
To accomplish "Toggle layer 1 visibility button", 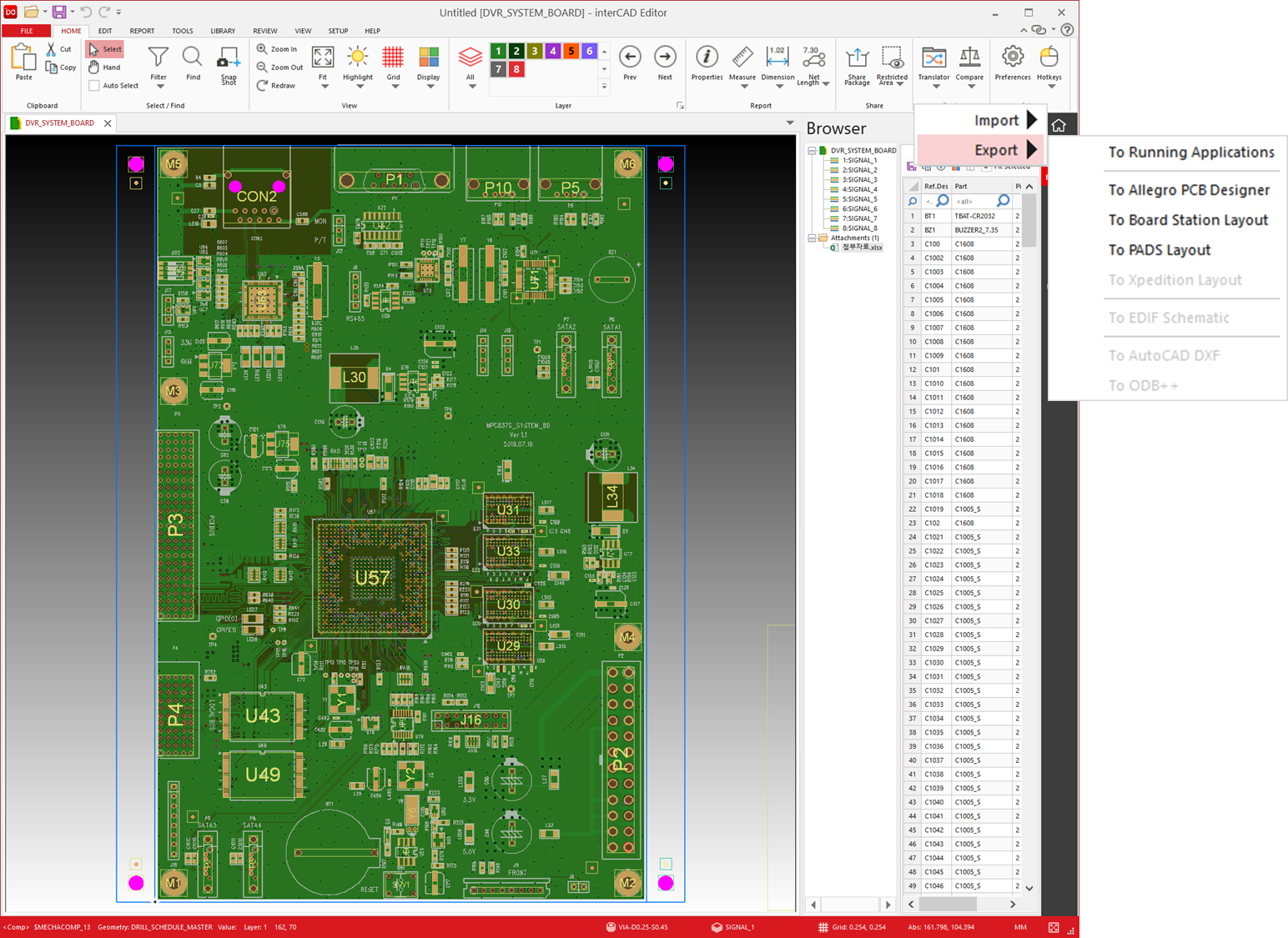I will pyautogui.click(x=498, y=52).
